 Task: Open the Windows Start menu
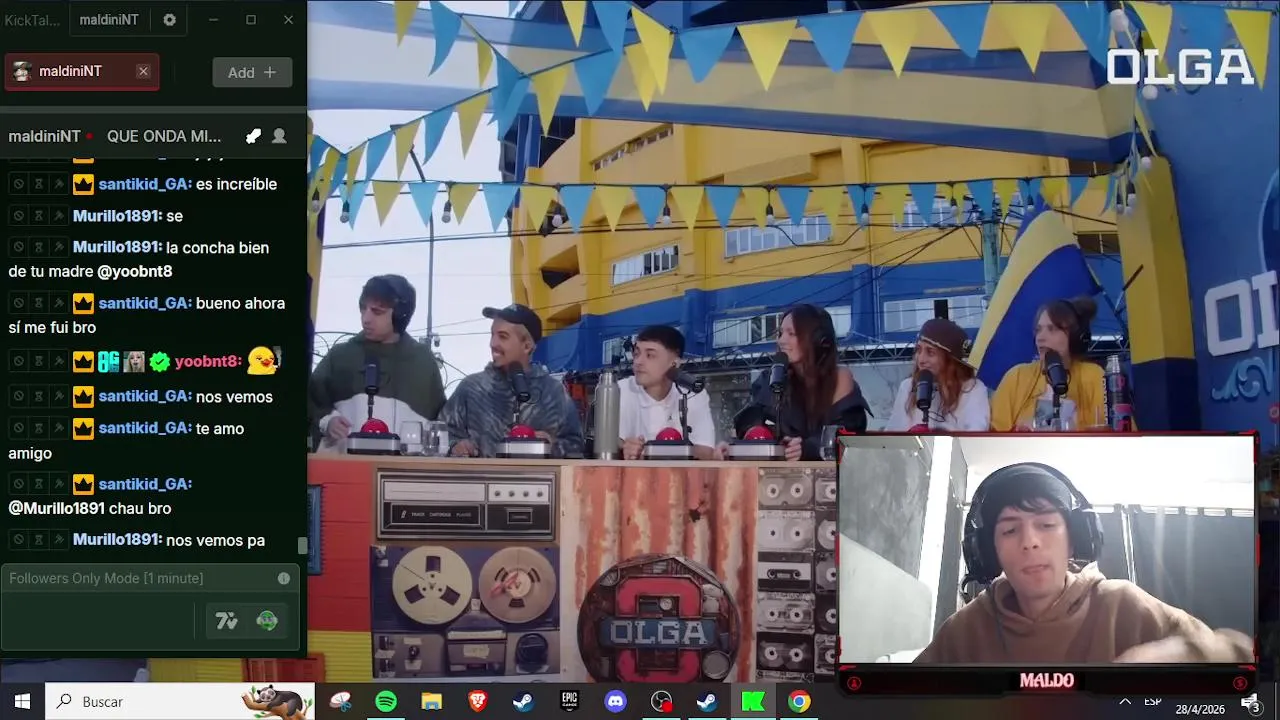click(x=22, y=702)
